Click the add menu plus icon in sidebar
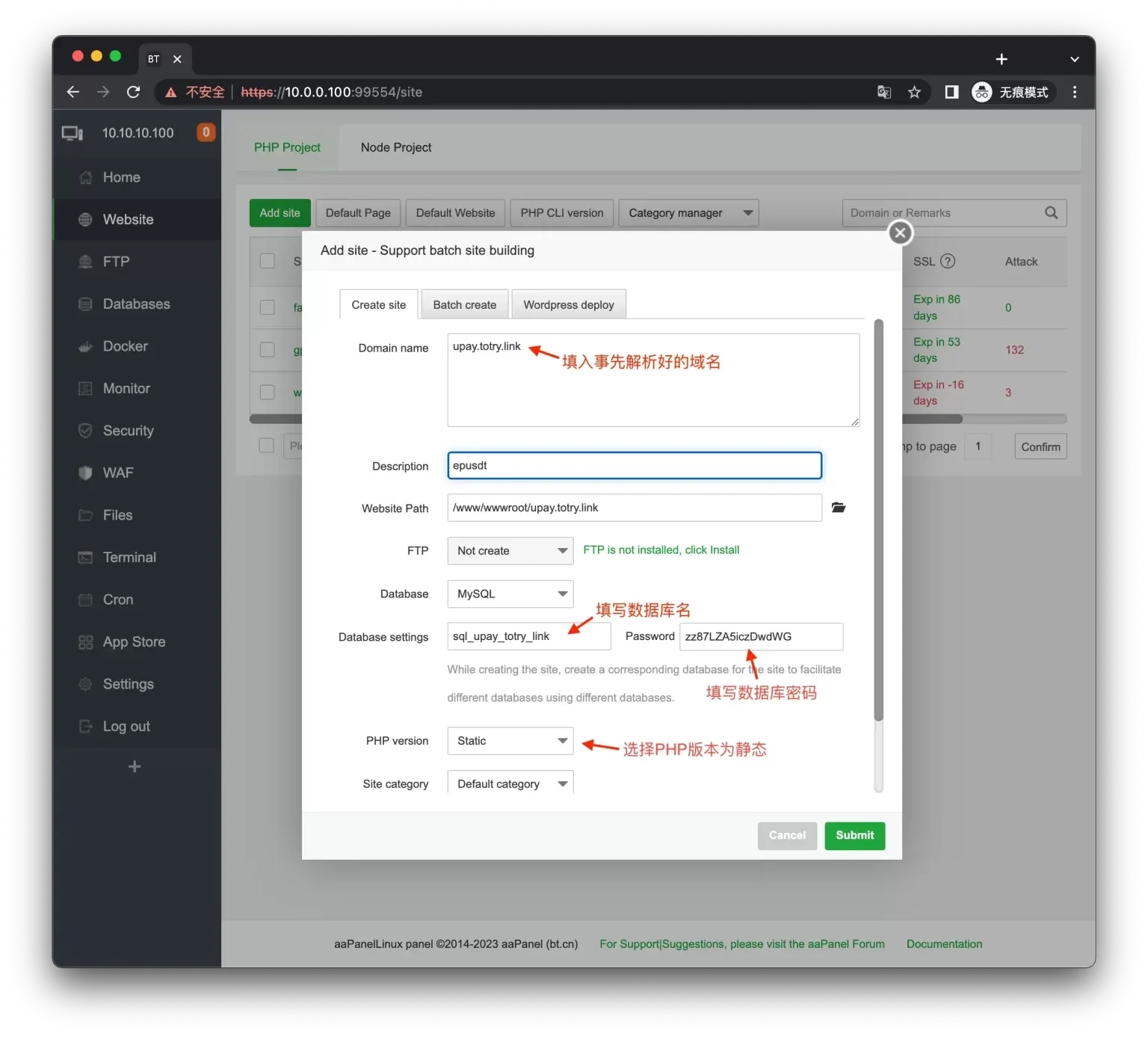The image size is (1148, 1037). click(x=135, y=766)
